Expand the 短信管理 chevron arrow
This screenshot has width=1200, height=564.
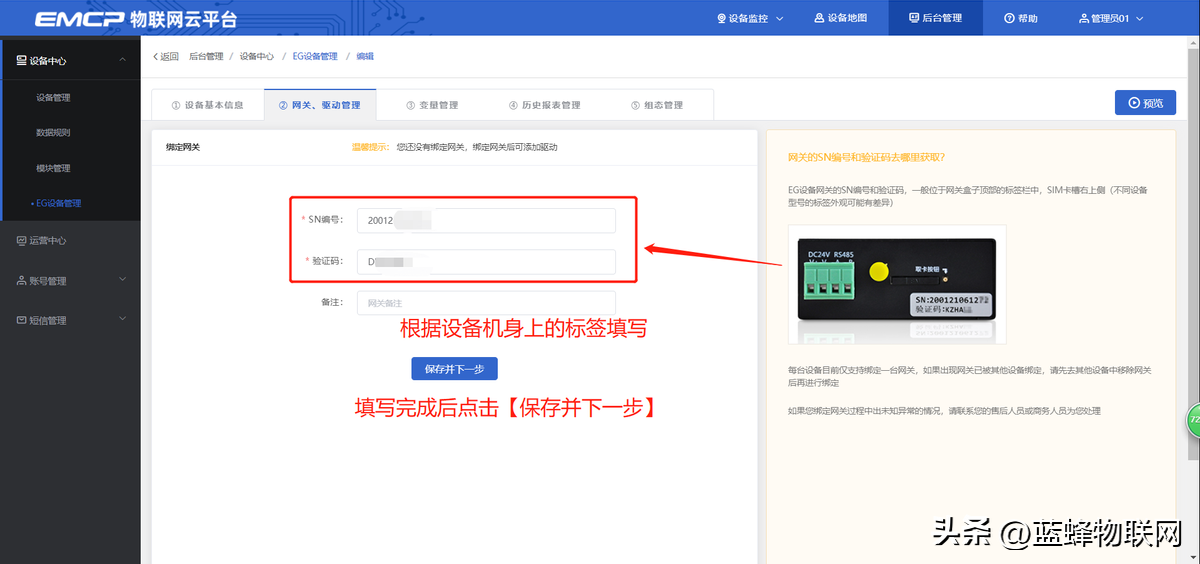tap(122, 320)
